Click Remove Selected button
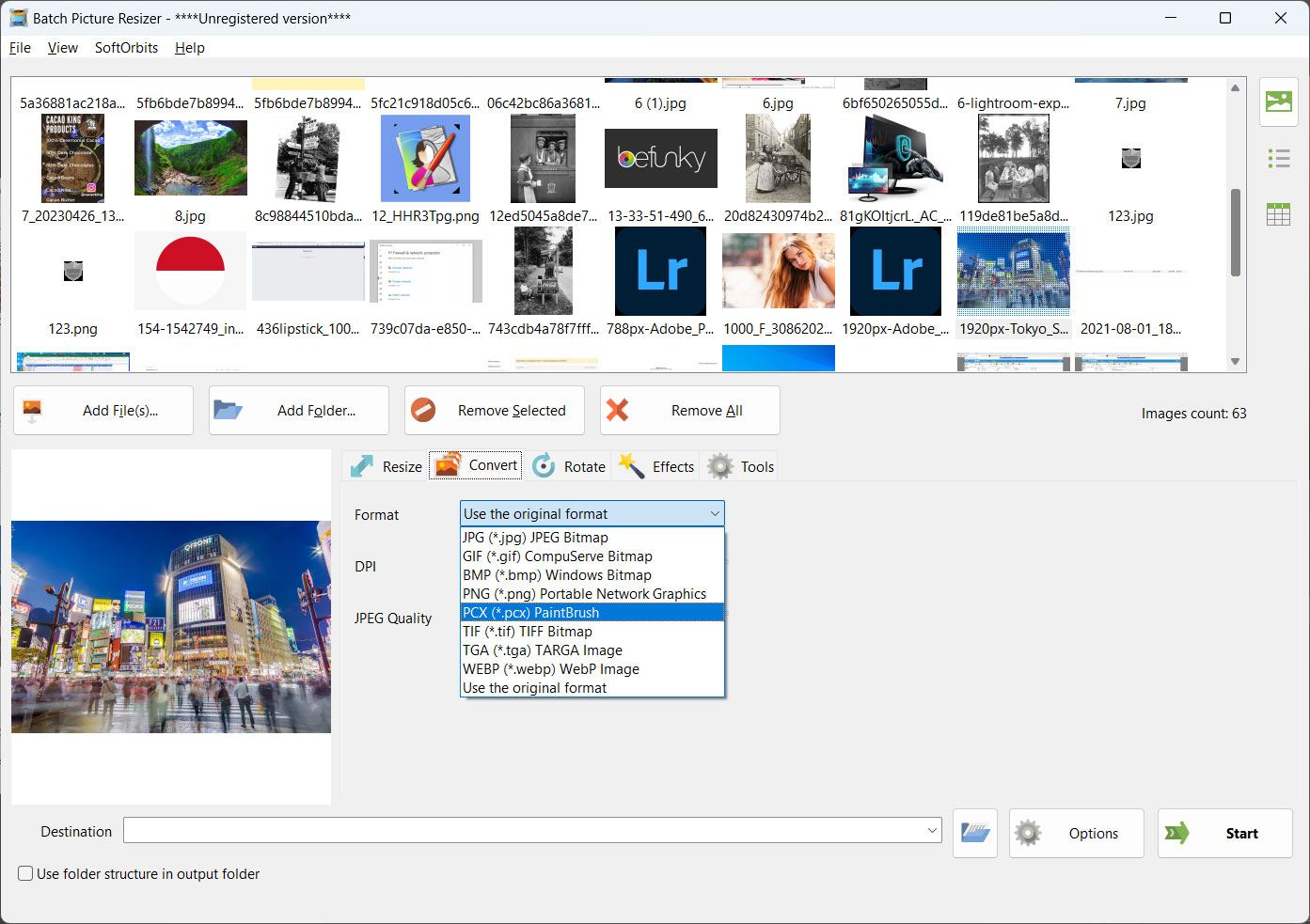Viewport: 1310px width, 924px height. tap(495, 411)
